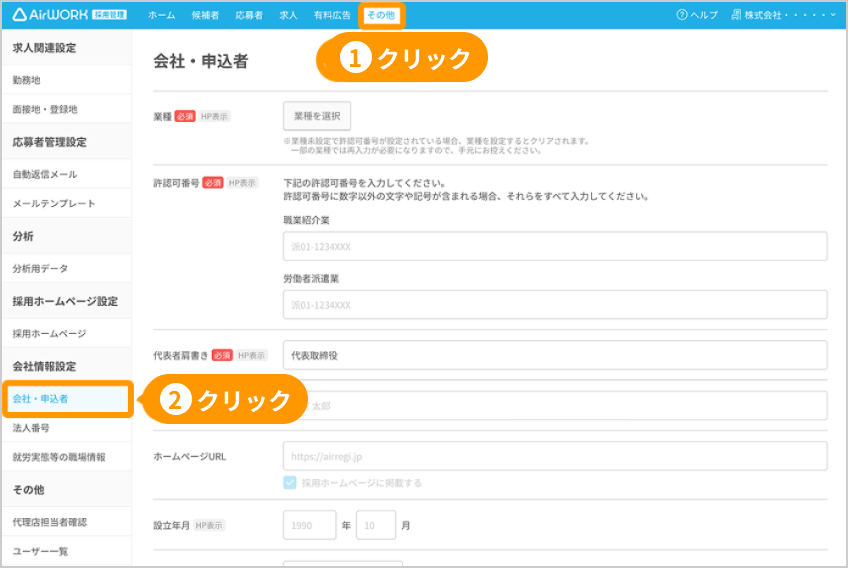
Task: Click the 設立 month field
Action: coord(376,525)
